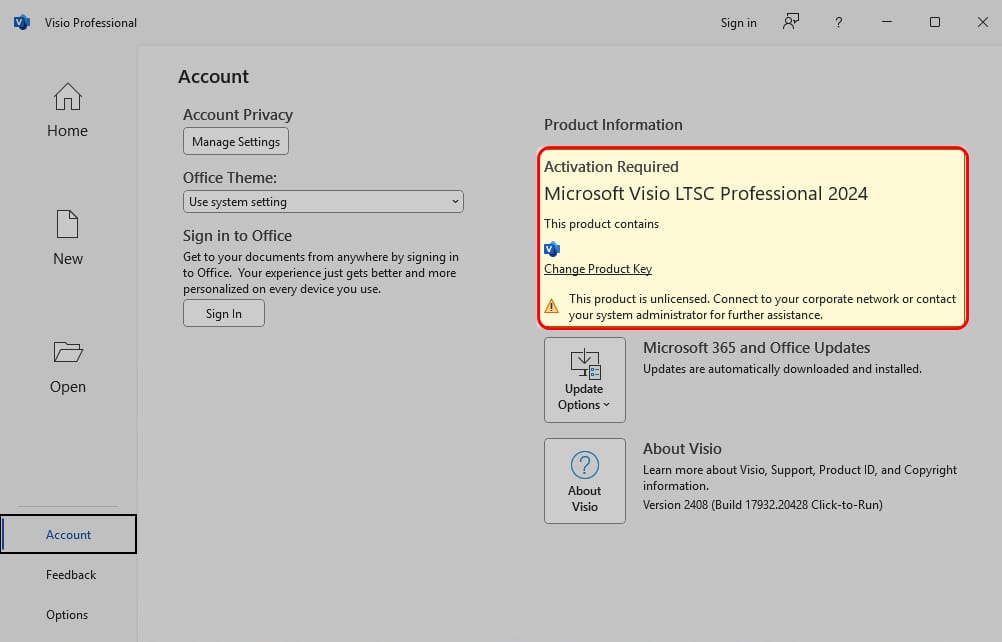Click the Visio product icon under This product contains
This screenshot has width=1002, height=642.
pos(552,248)
